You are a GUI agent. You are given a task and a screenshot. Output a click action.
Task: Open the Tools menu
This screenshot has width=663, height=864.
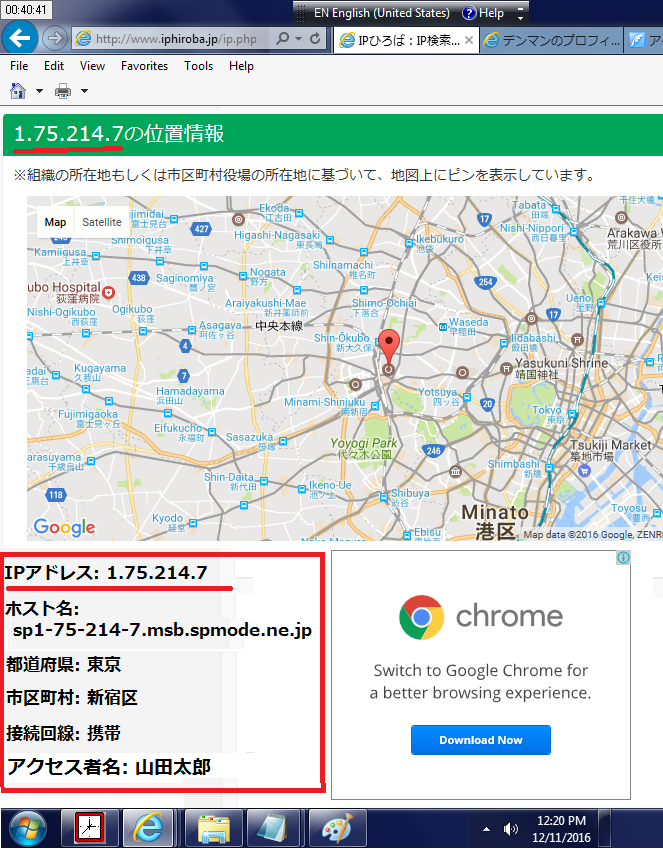click(198, 66)
